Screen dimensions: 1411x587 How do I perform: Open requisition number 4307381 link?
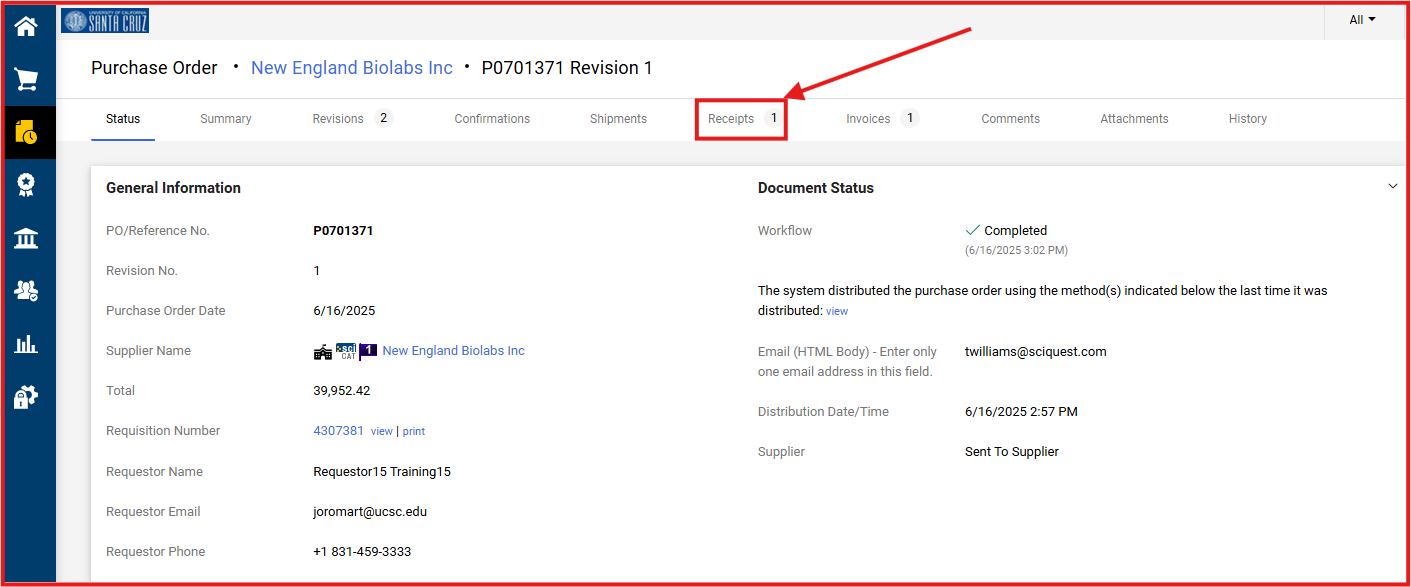pyautogui.click(x=338, y=431)
